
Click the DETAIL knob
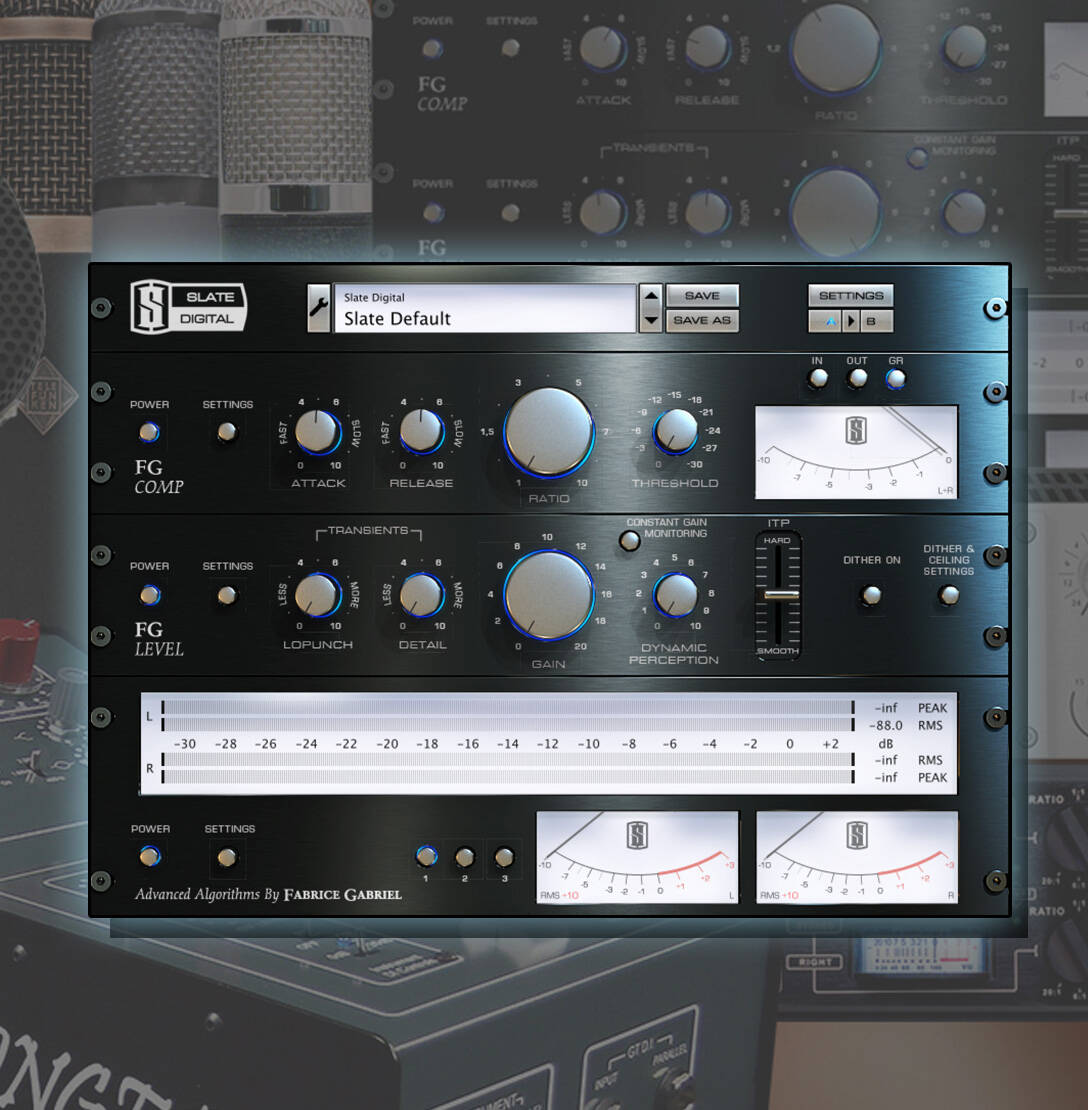[422, 595]
